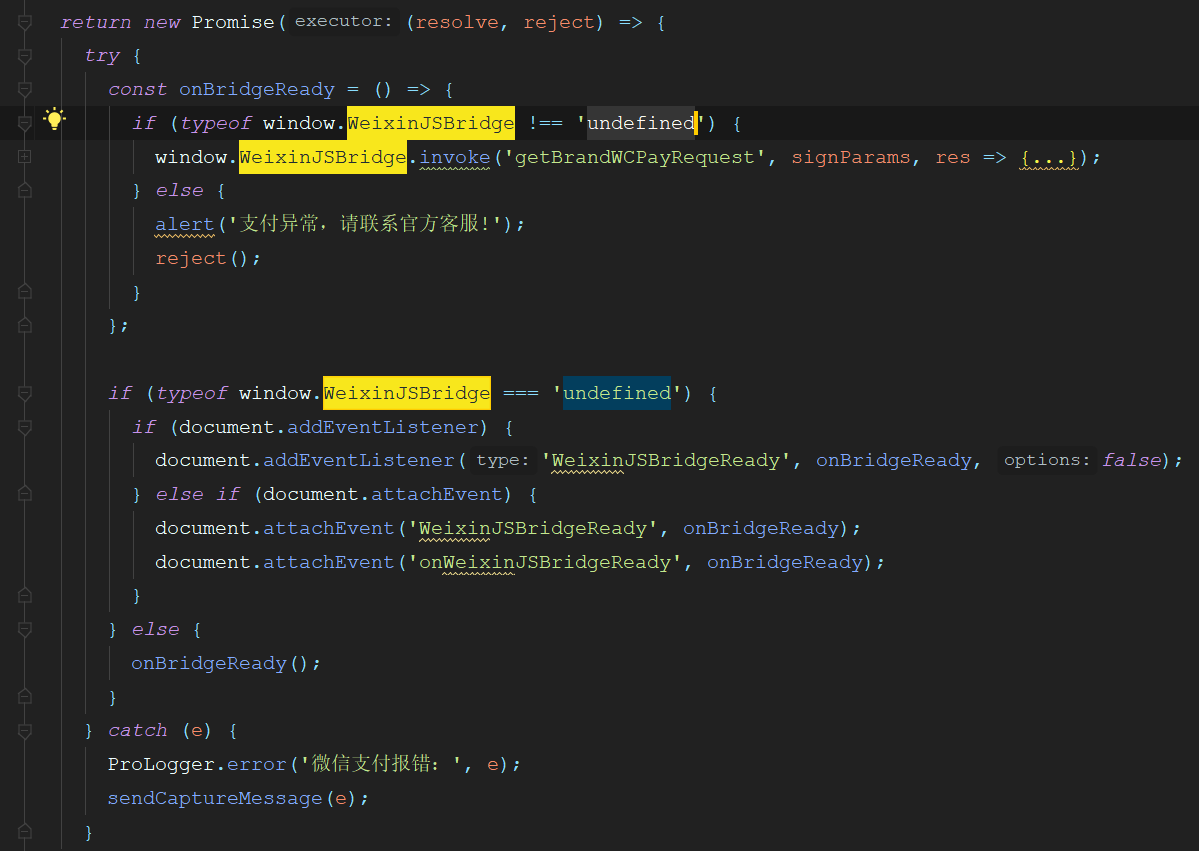Click the 'signParams' argument
This screenshot has width=1199, height=851.
[x=851, y=158]
